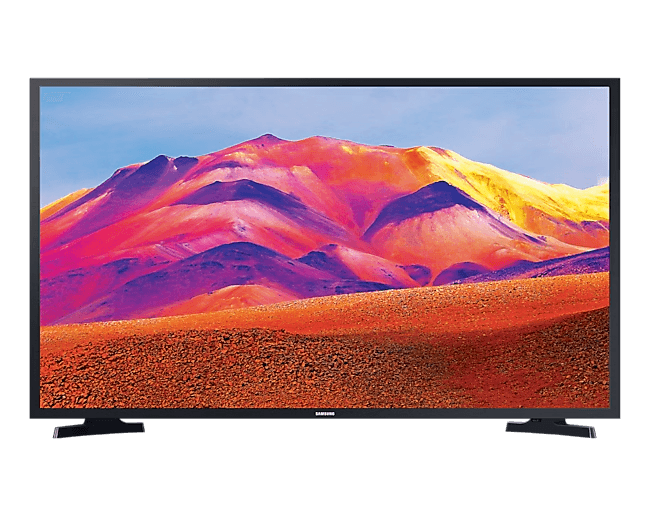Click the left TV stand foot
The image size is (650, 519).
[98, 428]
